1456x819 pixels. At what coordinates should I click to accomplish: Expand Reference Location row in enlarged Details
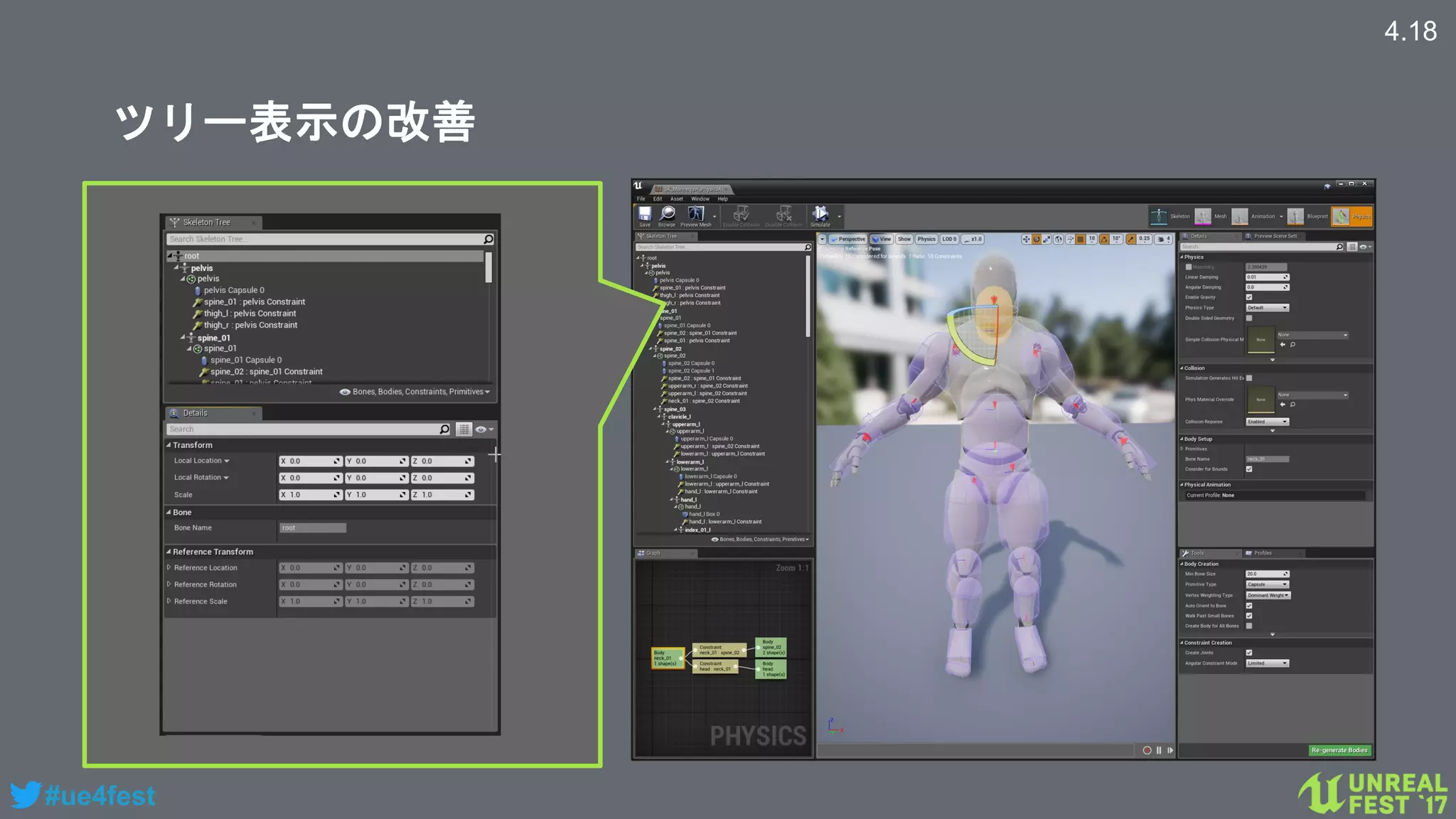pos(168,567)
